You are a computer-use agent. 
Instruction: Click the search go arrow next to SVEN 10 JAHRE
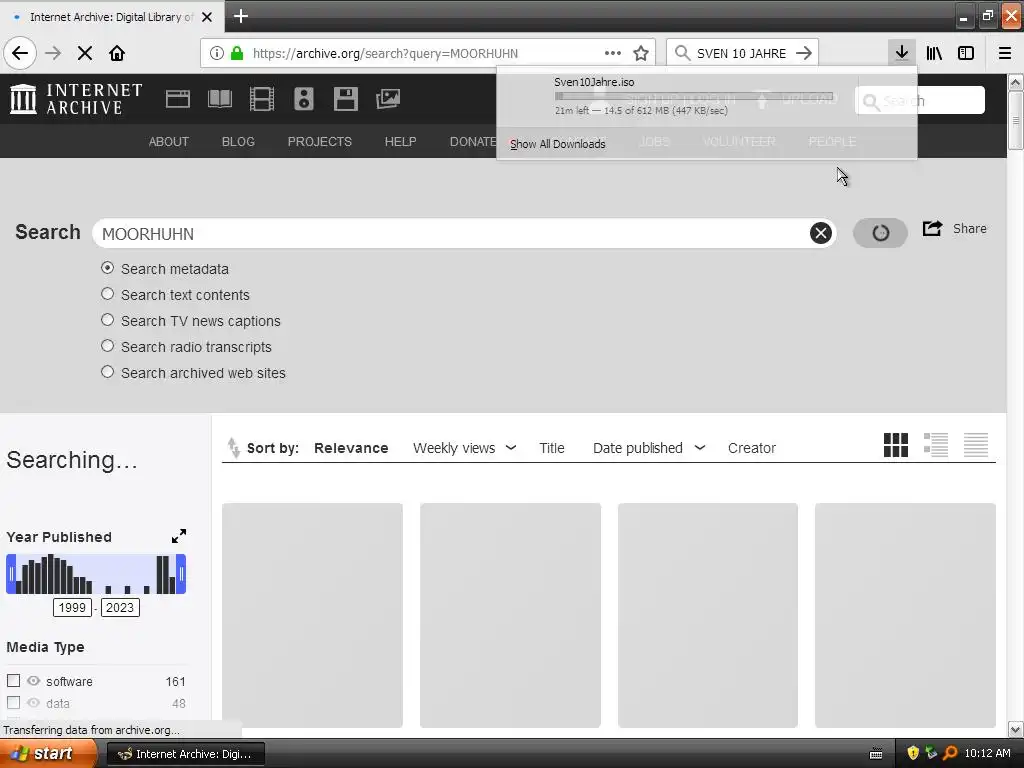point(804,53)
